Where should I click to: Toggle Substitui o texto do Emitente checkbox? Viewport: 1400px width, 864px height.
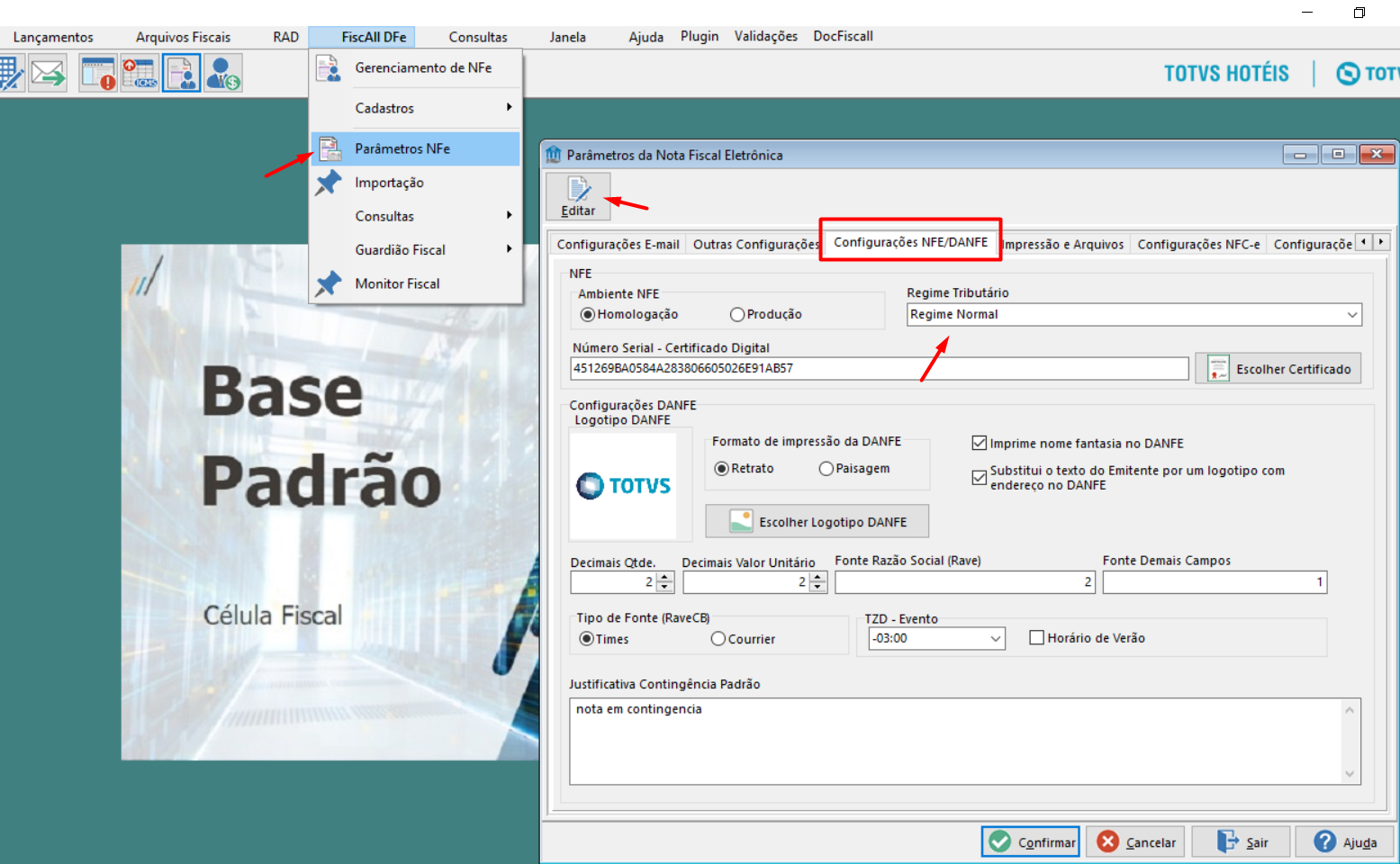click(980, 477)
